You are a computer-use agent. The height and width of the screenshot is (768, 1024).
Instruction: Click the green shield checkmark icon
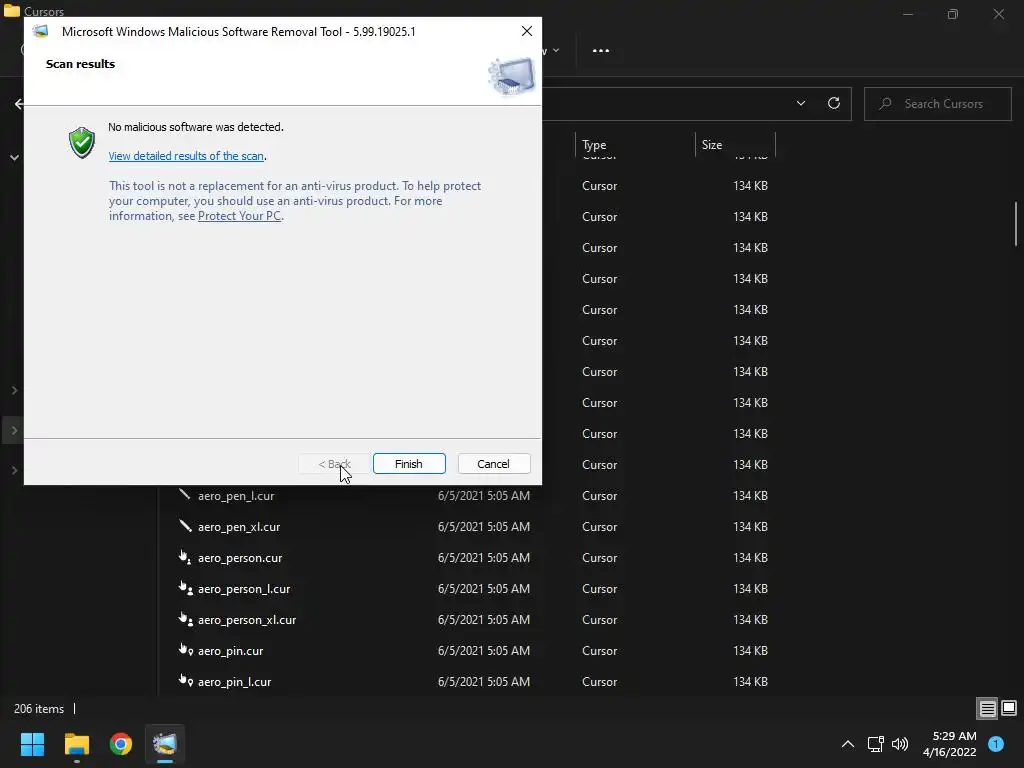(82, 142)
